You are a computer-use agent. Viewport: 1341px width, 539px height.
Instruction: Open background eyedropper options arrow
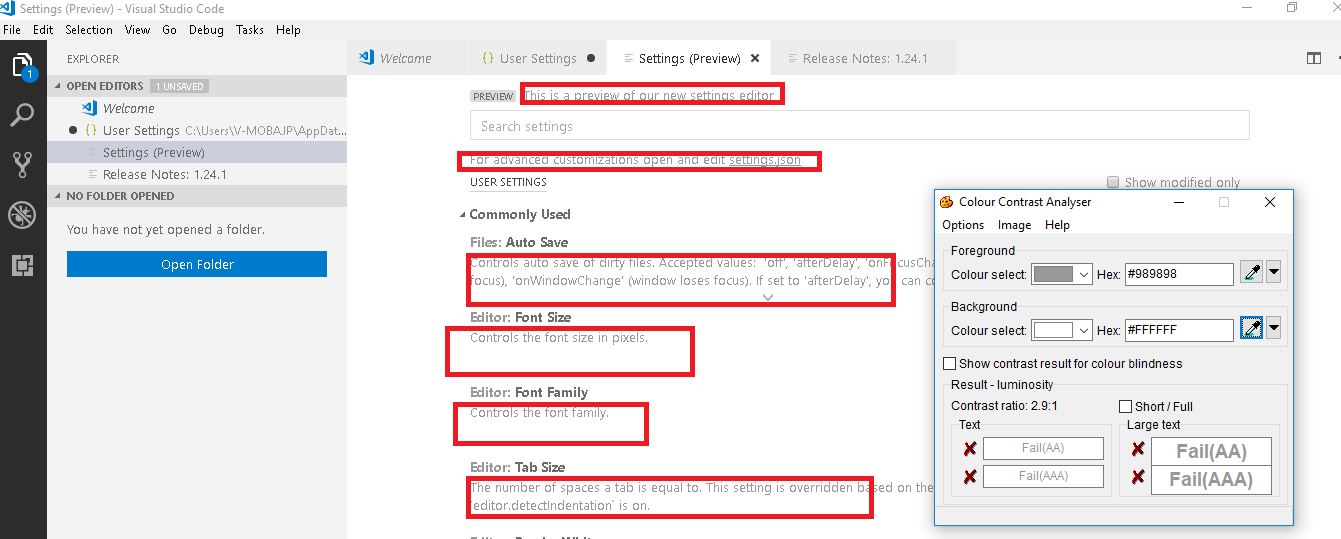tap(1273, 329)
